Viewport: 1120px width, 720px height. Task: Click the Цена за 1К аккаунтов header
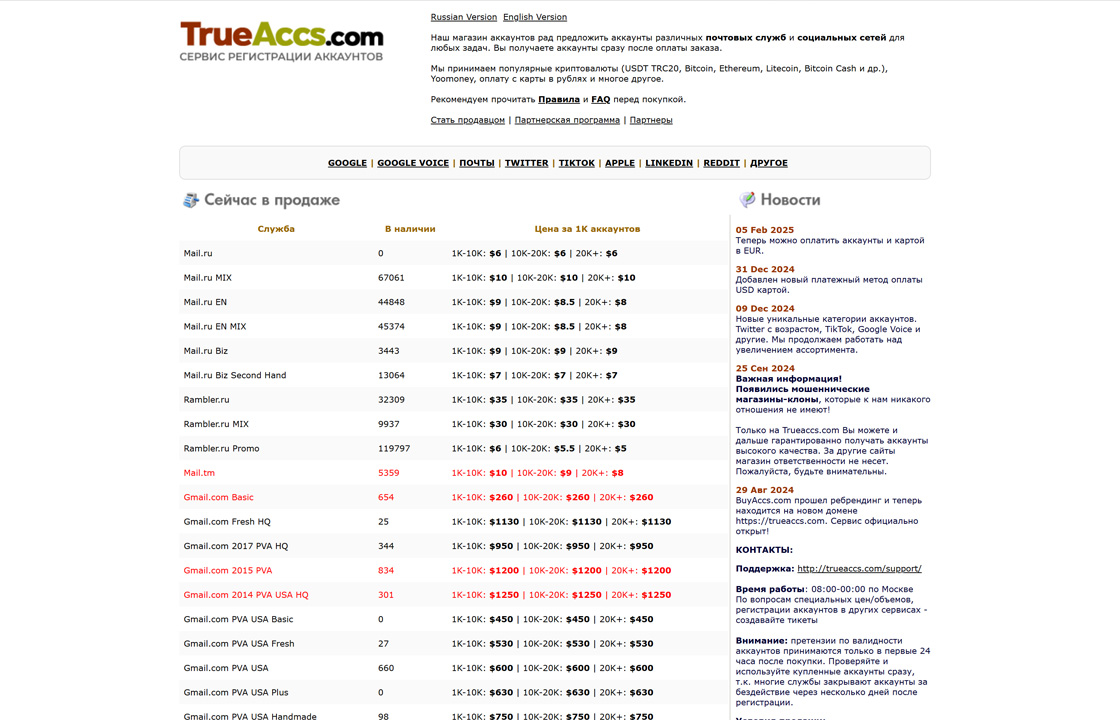click(x=587, y=229)
